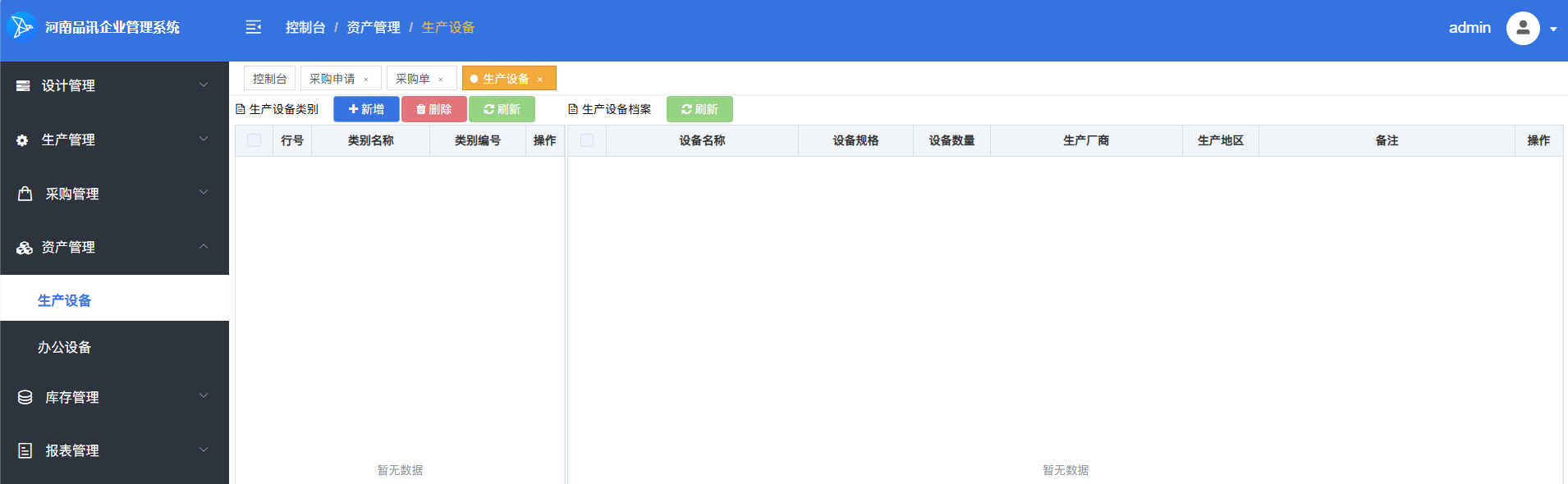The height and width of the screenshot is (484, 1568).
Task: Refresh the 生产设备类别 list
Action: click(502, 109)
